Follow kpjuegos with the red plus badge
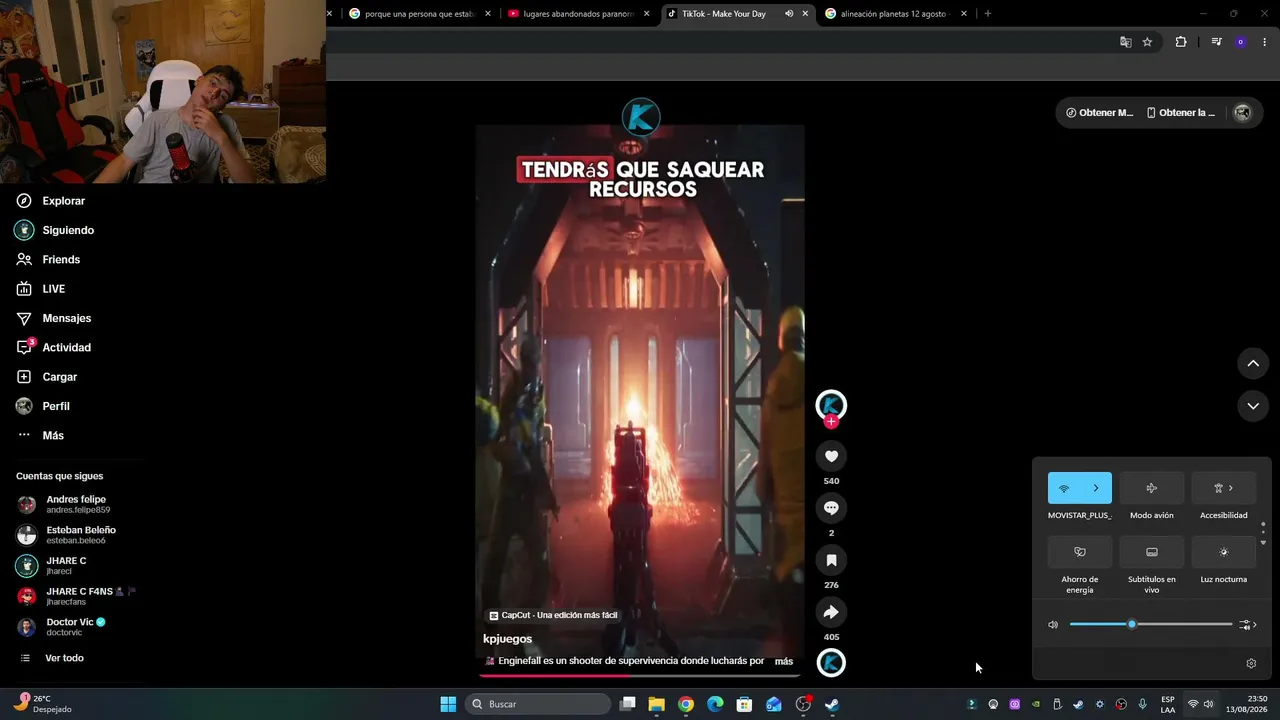 point(831,422)
